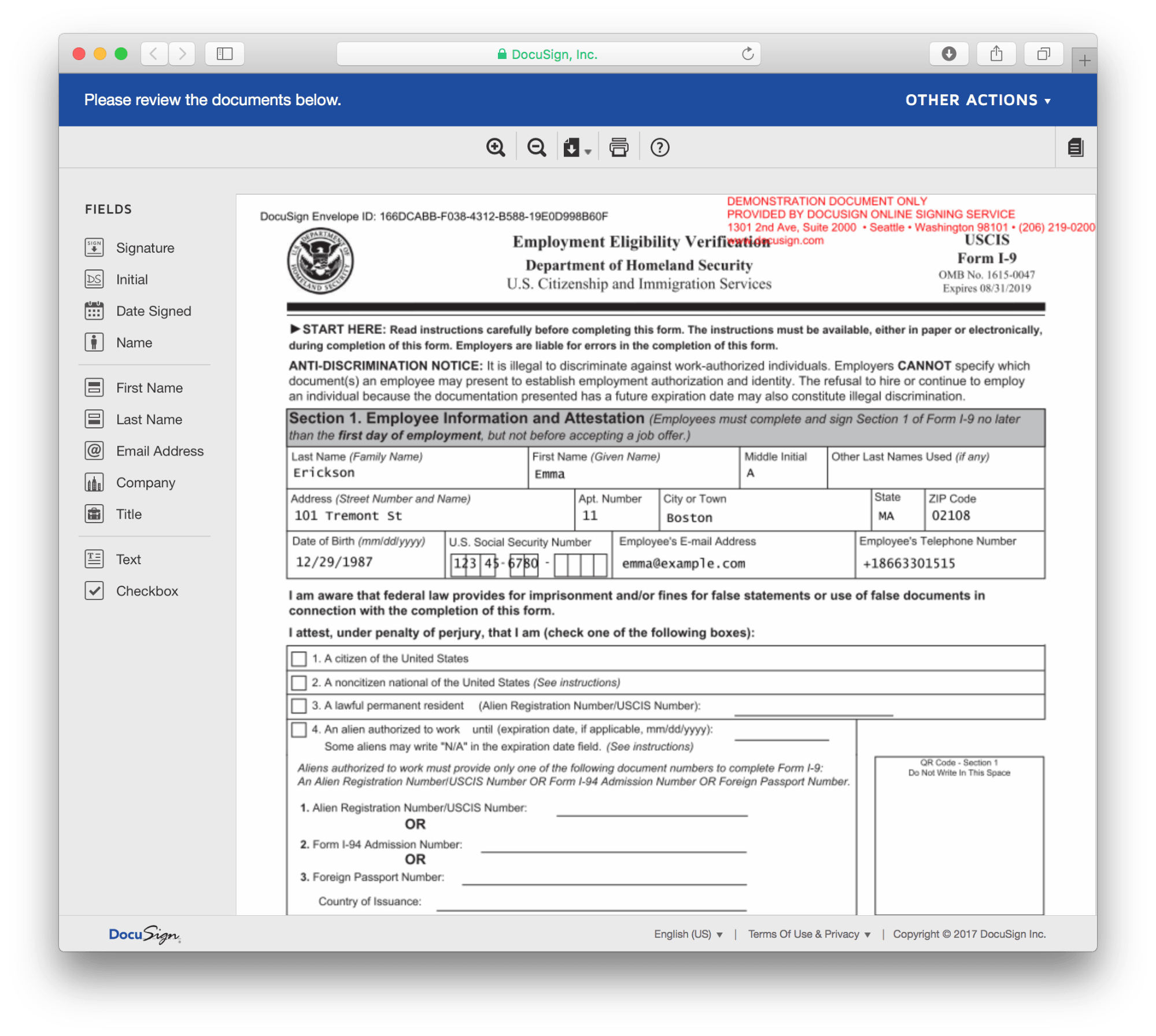
Task: Open a new tab with the plus button
Action: pyautogui.click(x=1084, y=60)
